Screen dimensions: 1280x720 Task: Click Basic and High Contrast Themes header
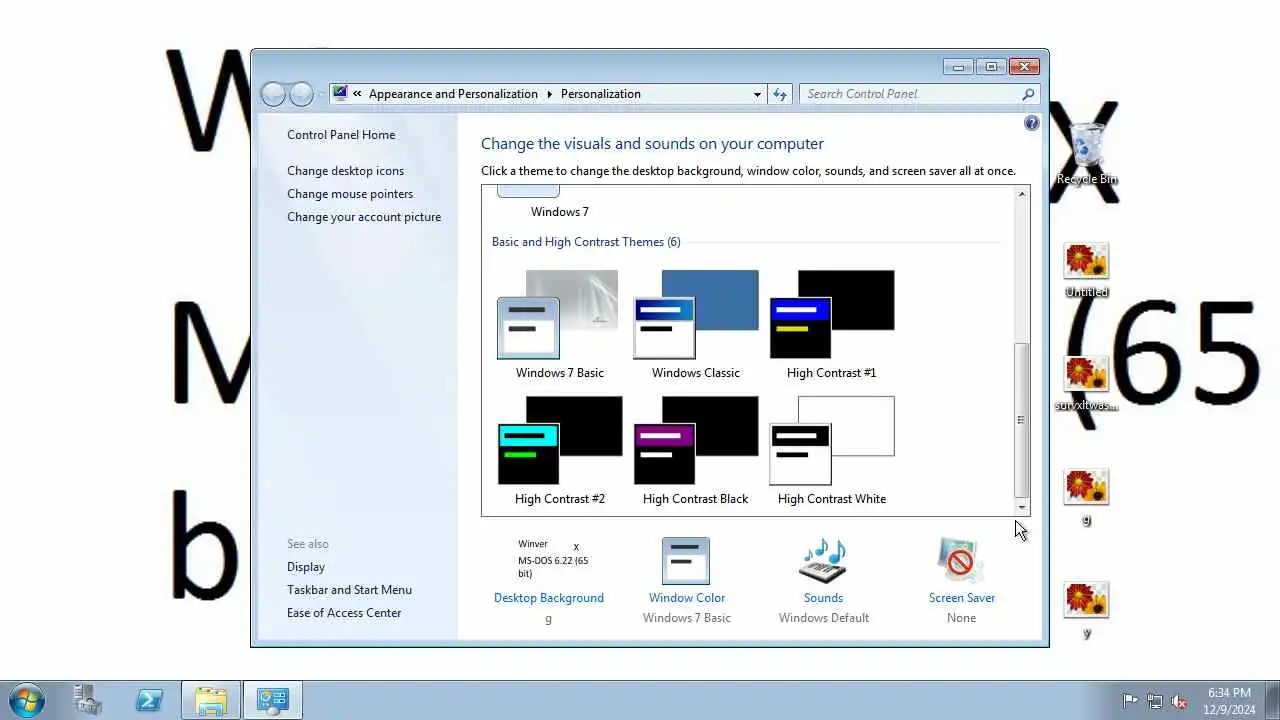(x=586, y=242)
